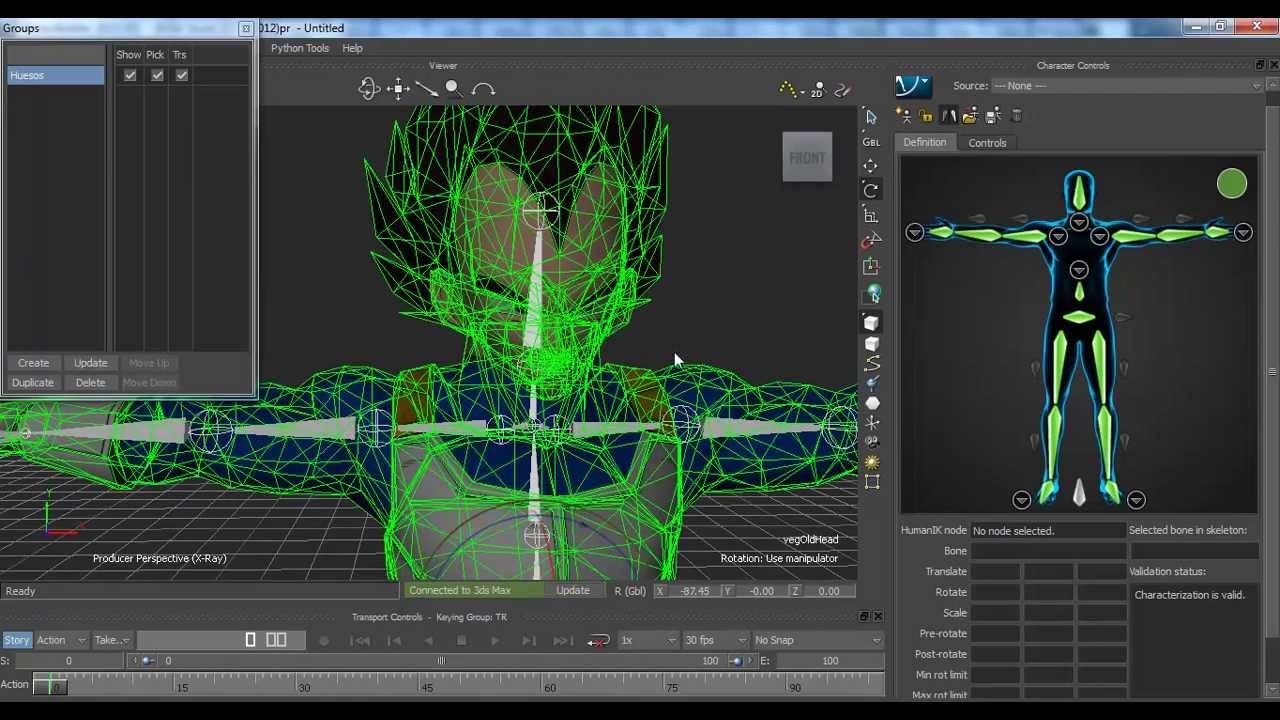
Task: Open the No Snap dropdown
Action: pyautogui.click(x=818, y=640)
